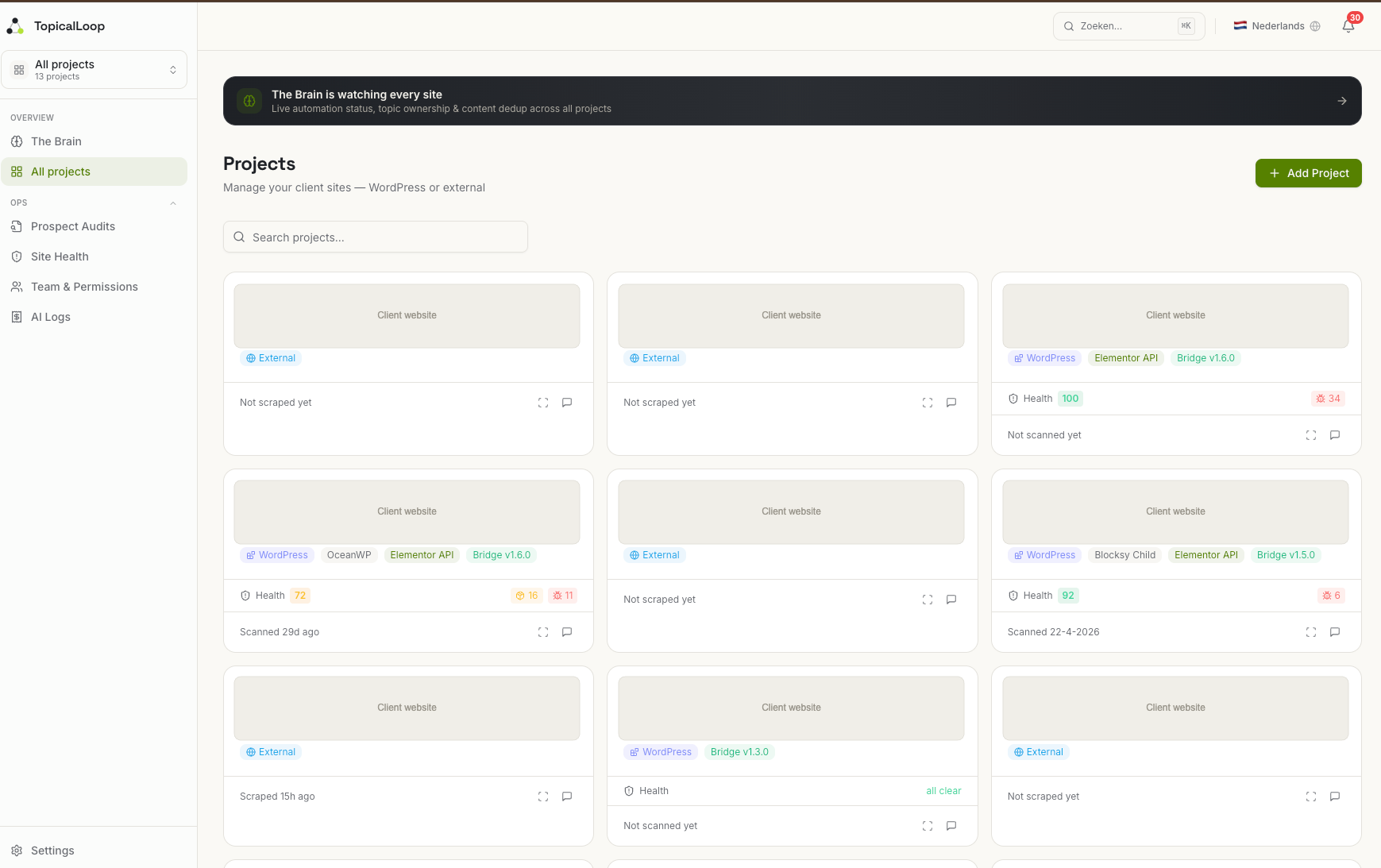Open the Client website thumbnail of the OceanWP card

point(407,511)
